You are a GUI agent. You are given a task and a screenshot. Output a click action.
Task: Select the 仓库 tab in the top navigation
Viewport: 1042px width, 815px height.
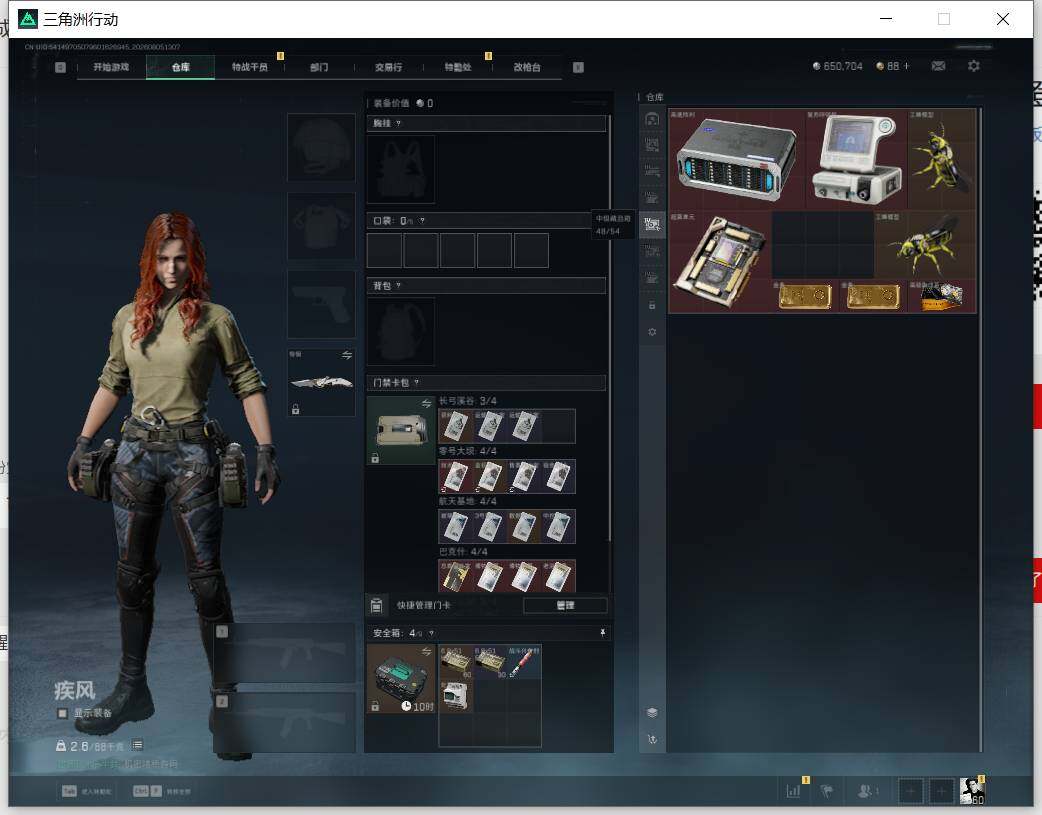(x=181, y=67)
